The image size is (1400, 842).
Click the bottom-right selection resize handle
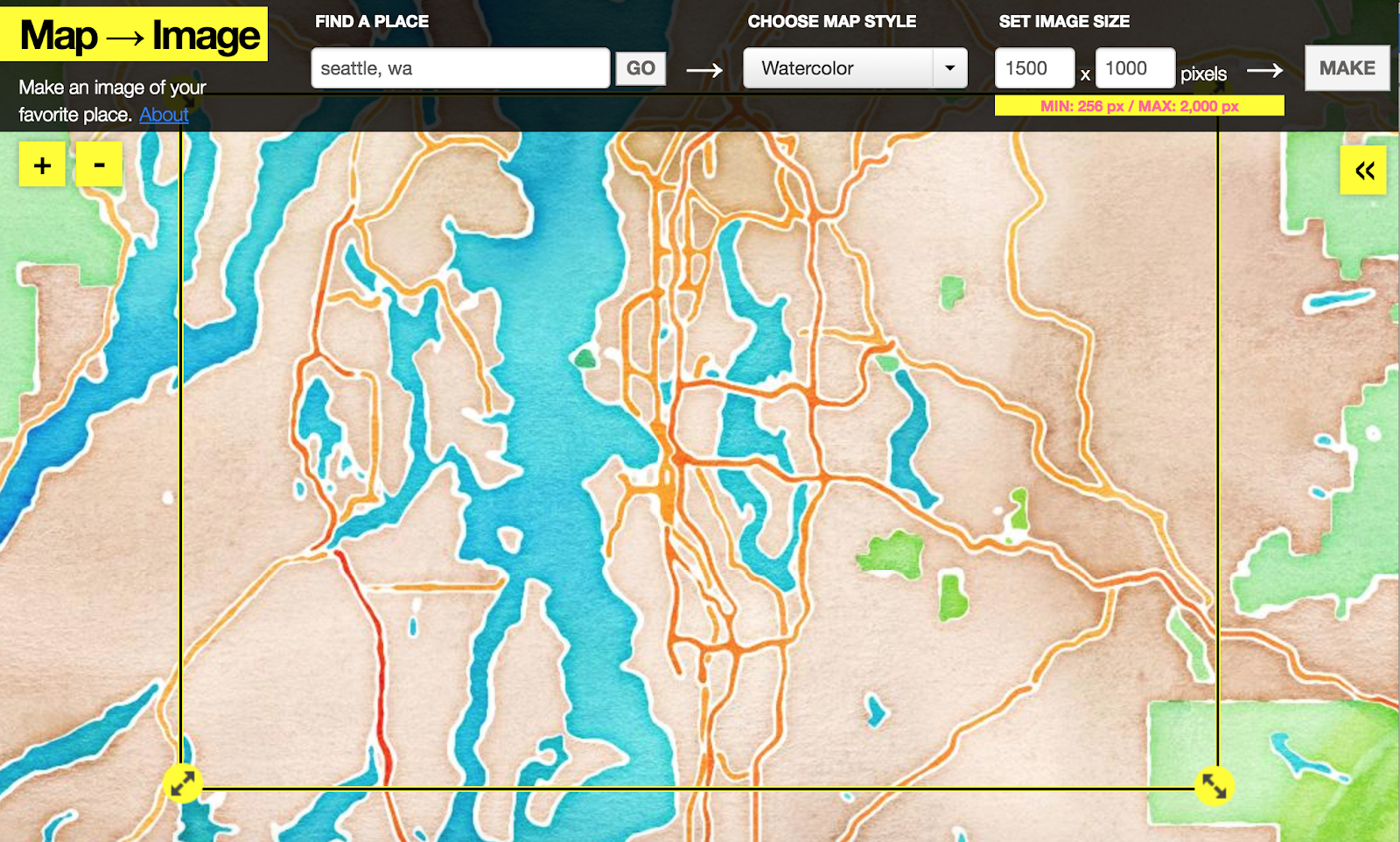tap(1214, 786)
